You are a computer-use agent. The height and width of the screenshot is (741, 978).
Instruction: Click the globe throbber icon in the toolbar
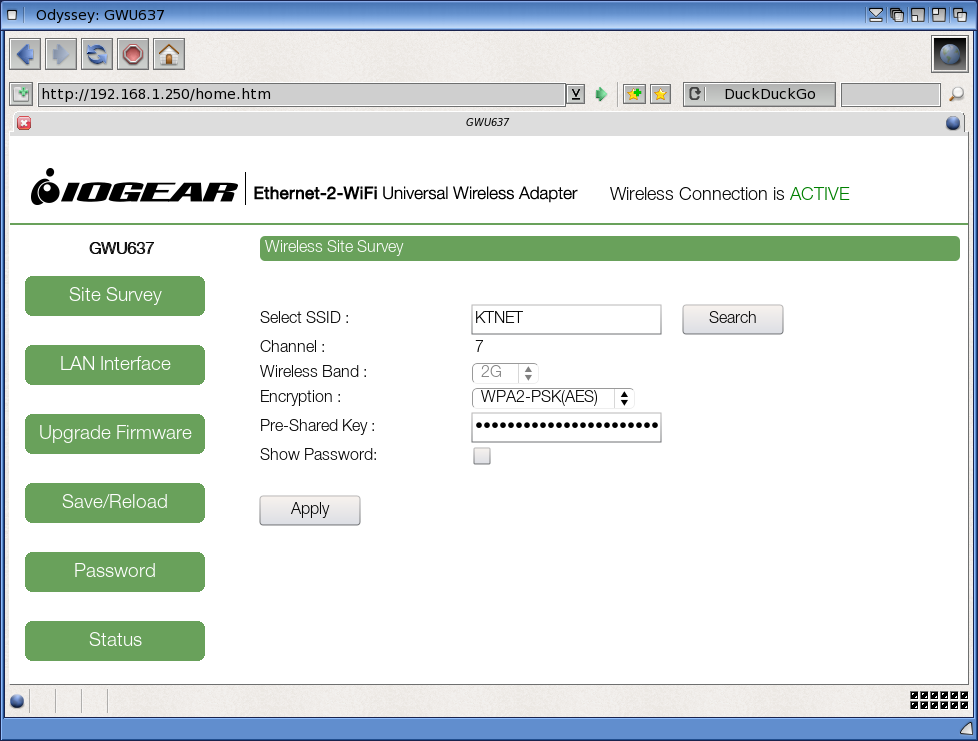(x=949, y=54)
